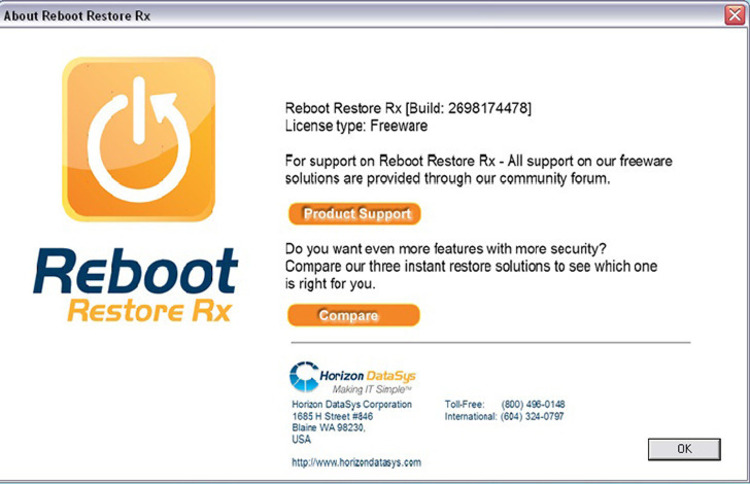Close the About Reboot Restore Rx dialog
This screenshot has height=484, width=750.
[x=735, y=15]
